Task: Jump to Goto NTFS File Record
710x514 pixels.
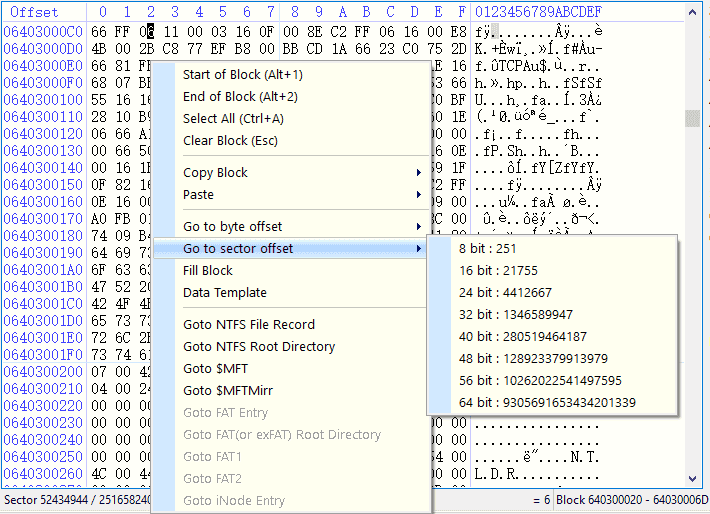Action: [249, 325]
